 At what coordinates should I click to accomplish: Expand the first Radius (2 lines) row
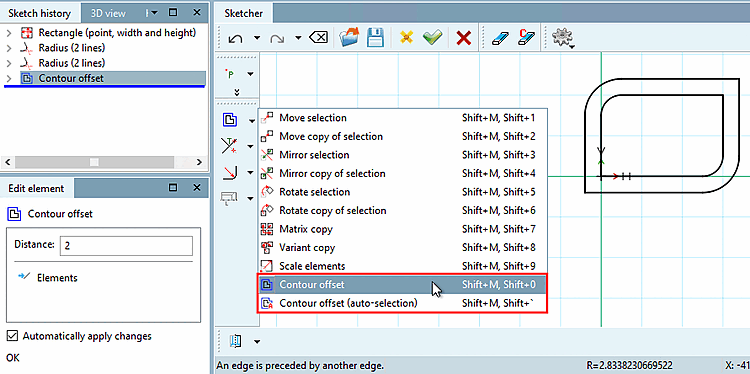click(9, 48)
